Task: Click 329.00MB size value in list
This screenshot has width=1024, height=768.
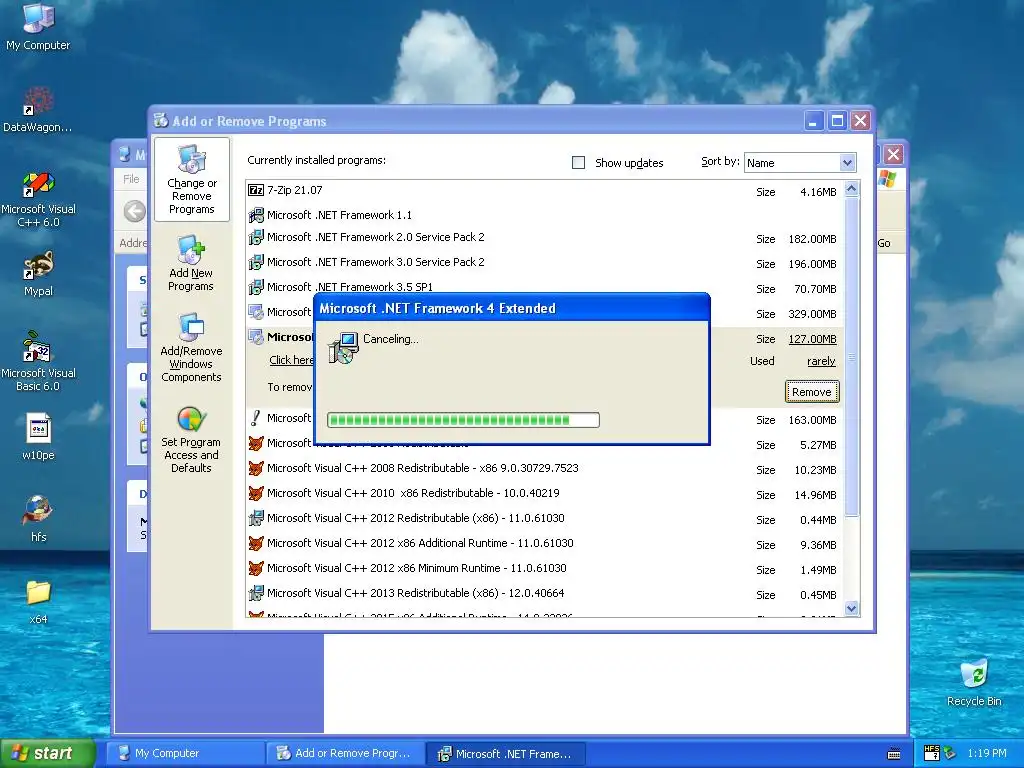Action: click(812, 314)
